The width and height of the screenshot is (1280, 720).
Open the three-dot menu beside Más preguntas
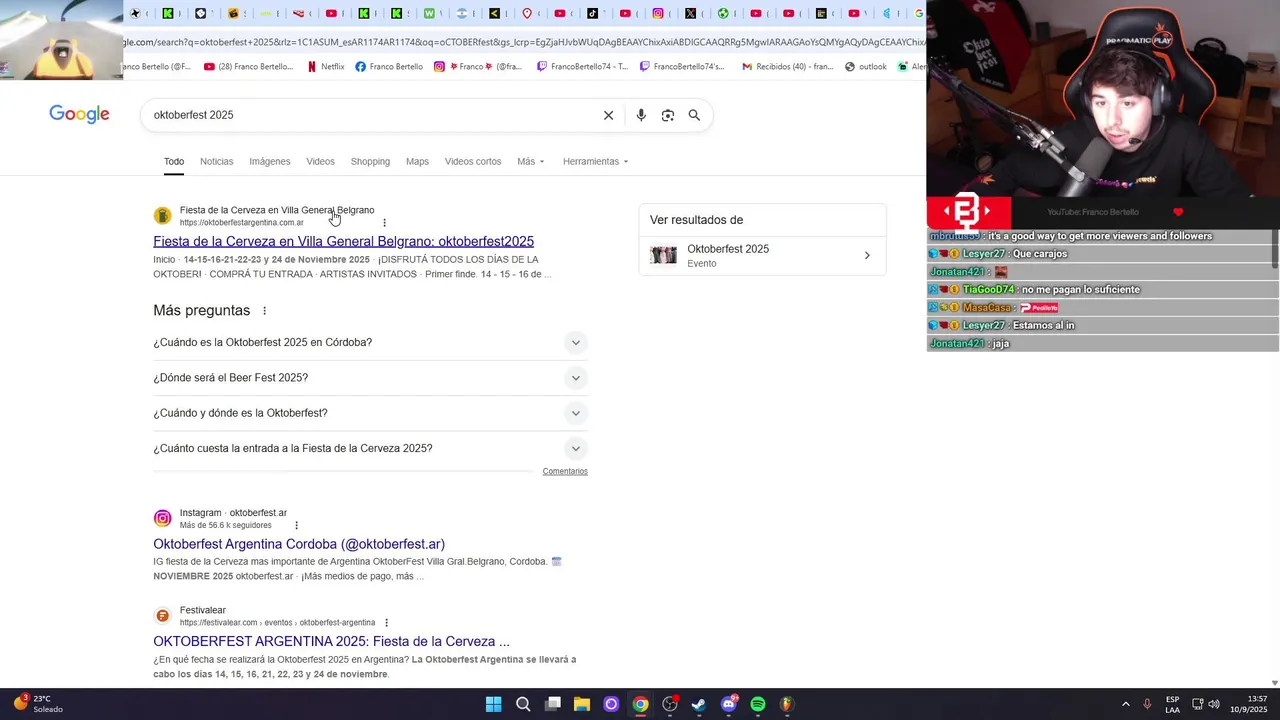pyautogui.click(x=264, y=311)
